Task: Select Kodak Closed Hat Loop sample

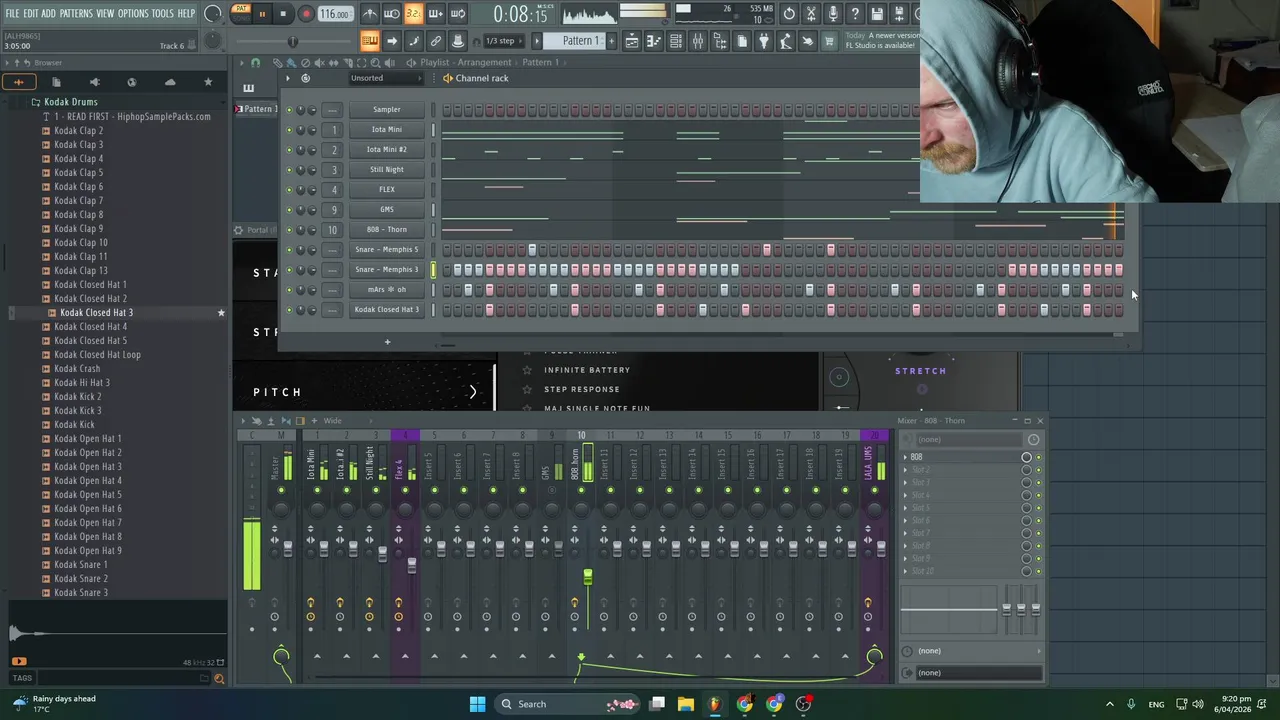Action: (x=97, y=354)
